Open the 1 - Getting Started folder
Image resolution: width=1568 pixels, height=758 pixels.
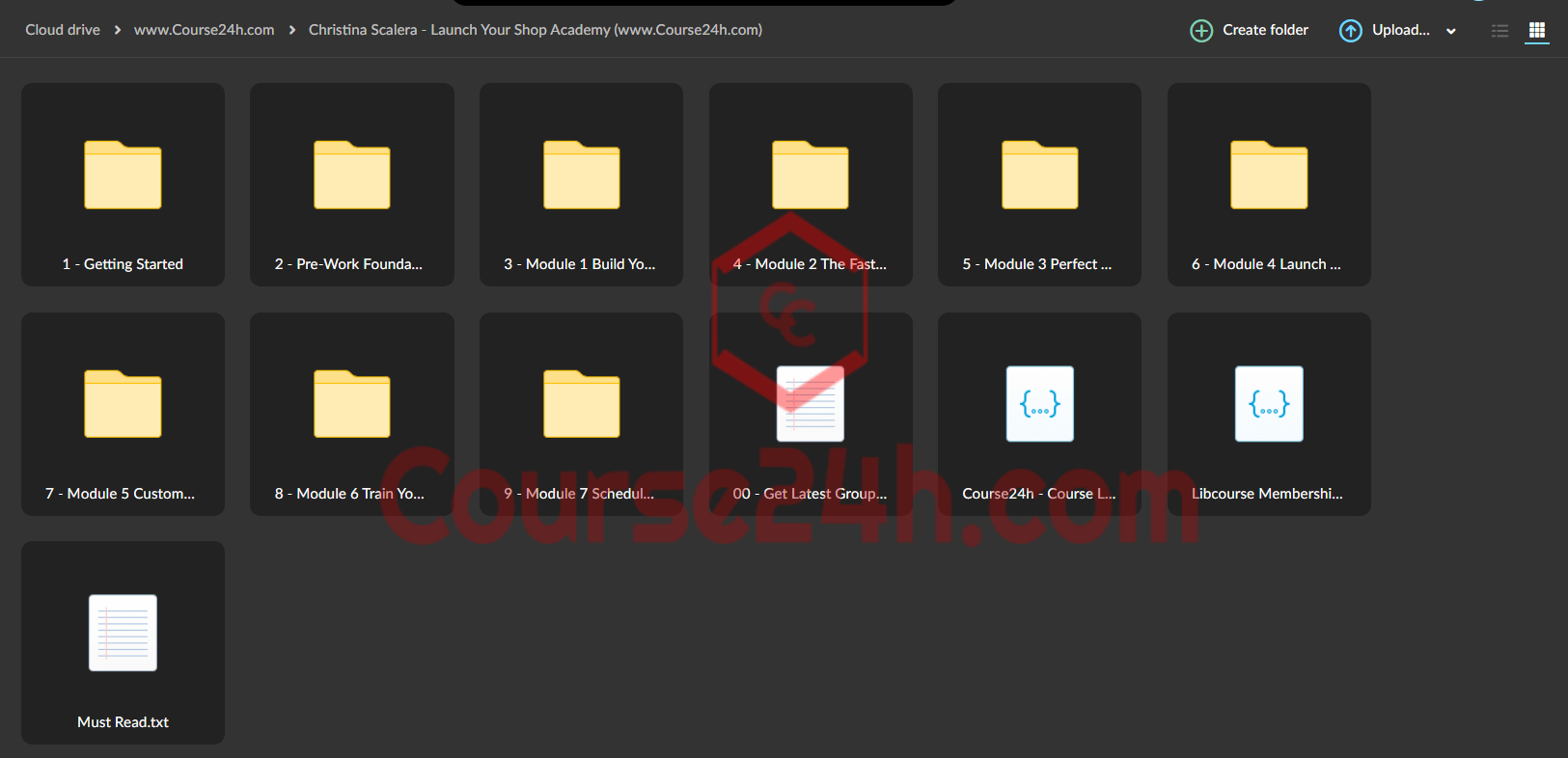pyautogui.click(x=123, y=184)
